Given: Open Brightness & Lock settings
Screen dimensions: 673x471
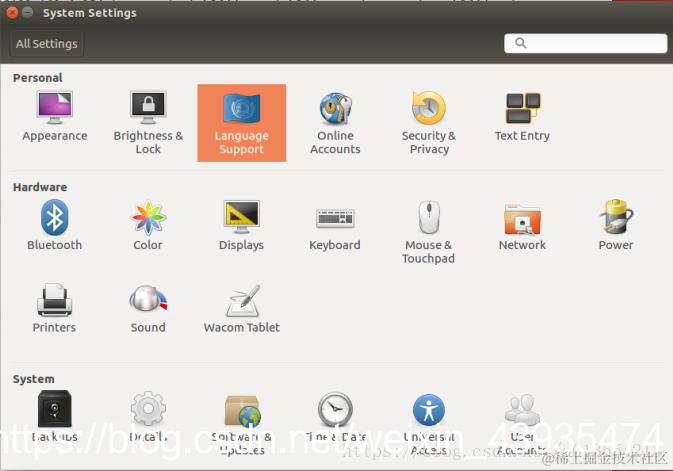Looking at the screenshot, I should click(148, 123).
